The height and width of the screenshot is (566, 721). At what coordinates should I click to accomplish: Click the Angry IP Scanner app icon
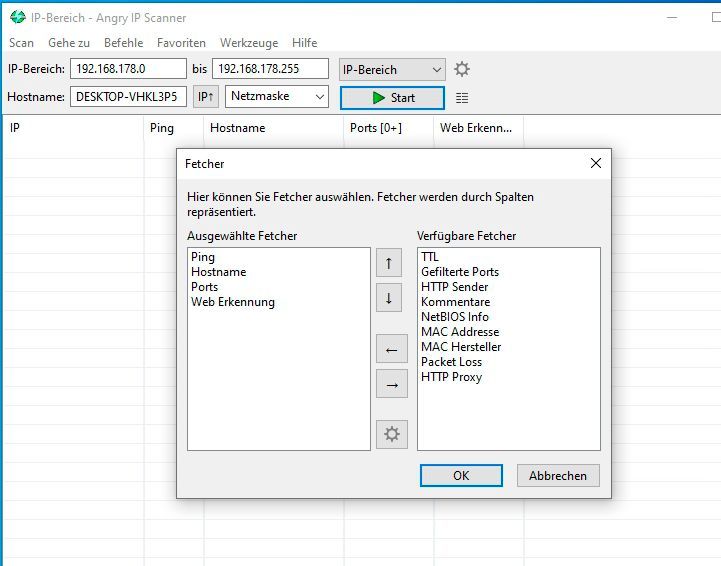(17, 17)
